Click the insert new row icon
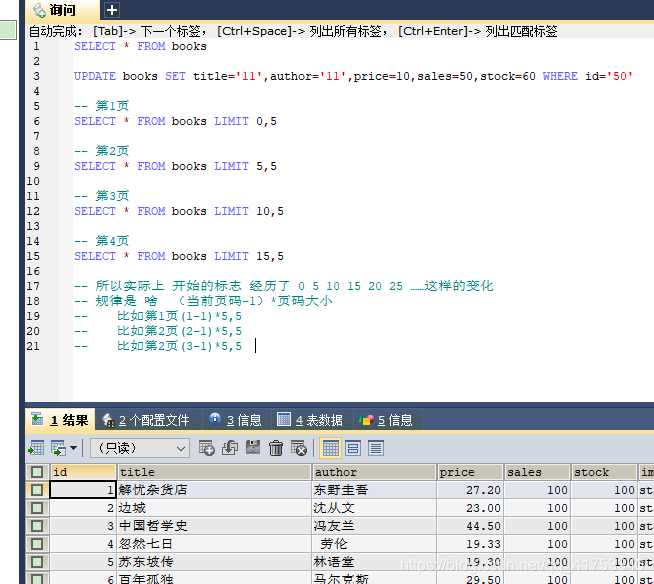This screenshot has height=584, width=654. (x=206, y=448)
